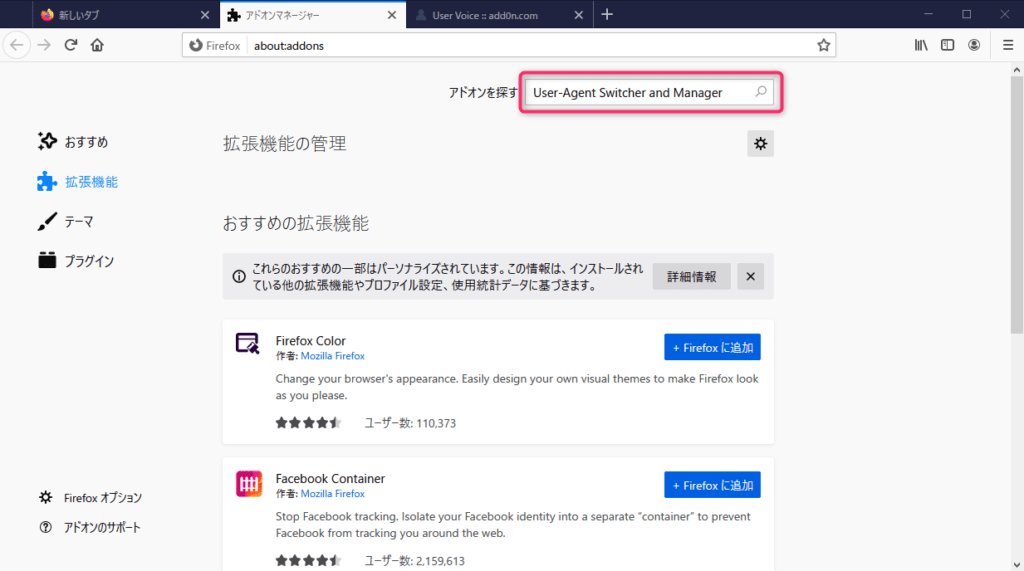This screenshot has width=1024, height=571.
Task: Click the vertical page scrollbar
Action: [x=1017, y=206]
